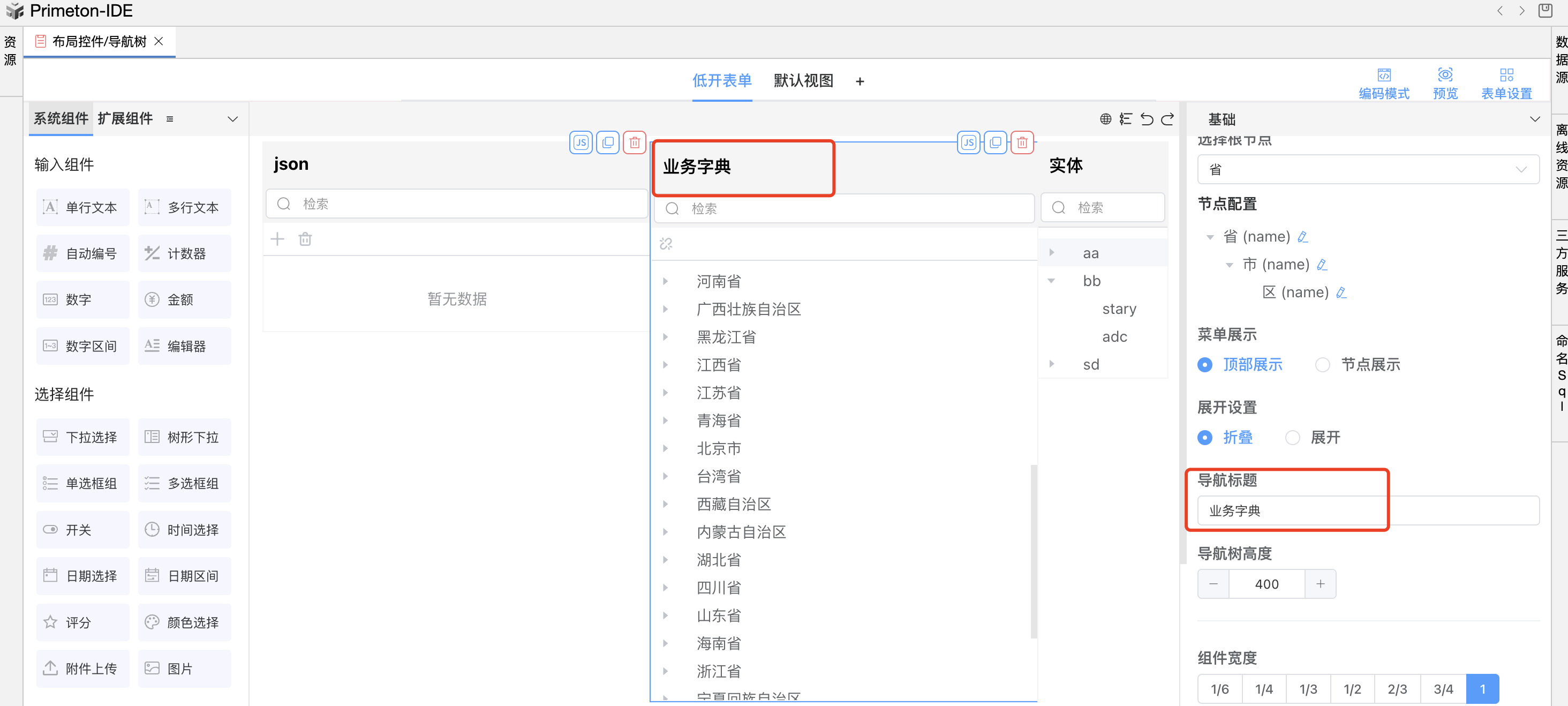Edit the 省 (name) node with pencil icon

[1302, 237]
